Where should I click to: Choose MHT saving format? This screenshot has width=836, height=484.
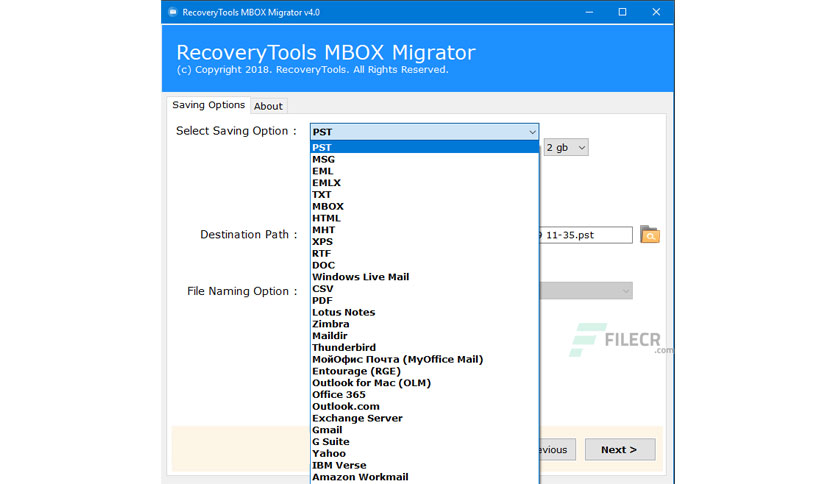(424, 230)
